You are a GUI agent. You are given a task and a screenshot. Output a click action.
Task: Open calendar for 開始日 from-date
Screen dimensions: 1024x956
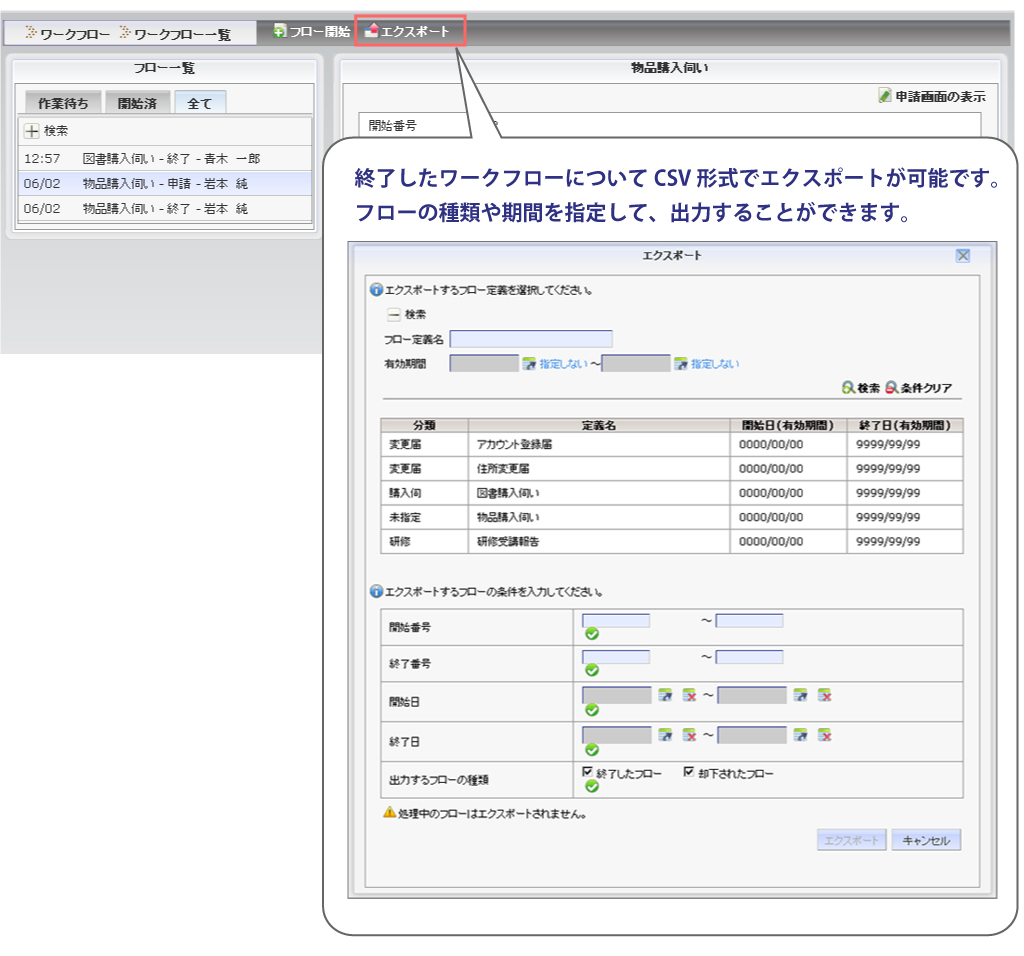(665, 695)
